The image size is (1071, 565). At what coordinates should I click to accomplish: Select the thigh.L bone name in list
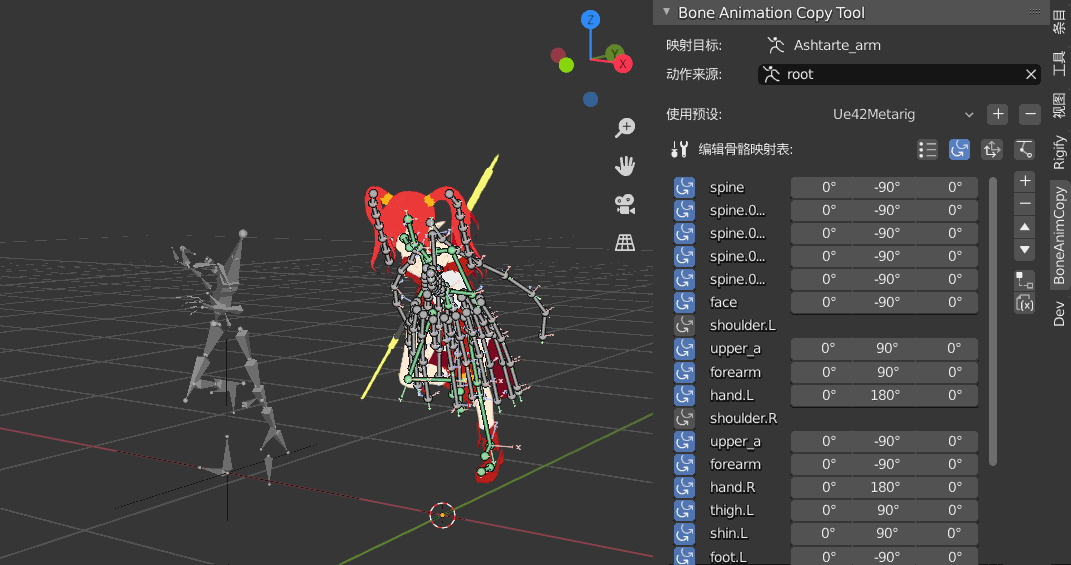pyautogui.click(x=732, y=511)
